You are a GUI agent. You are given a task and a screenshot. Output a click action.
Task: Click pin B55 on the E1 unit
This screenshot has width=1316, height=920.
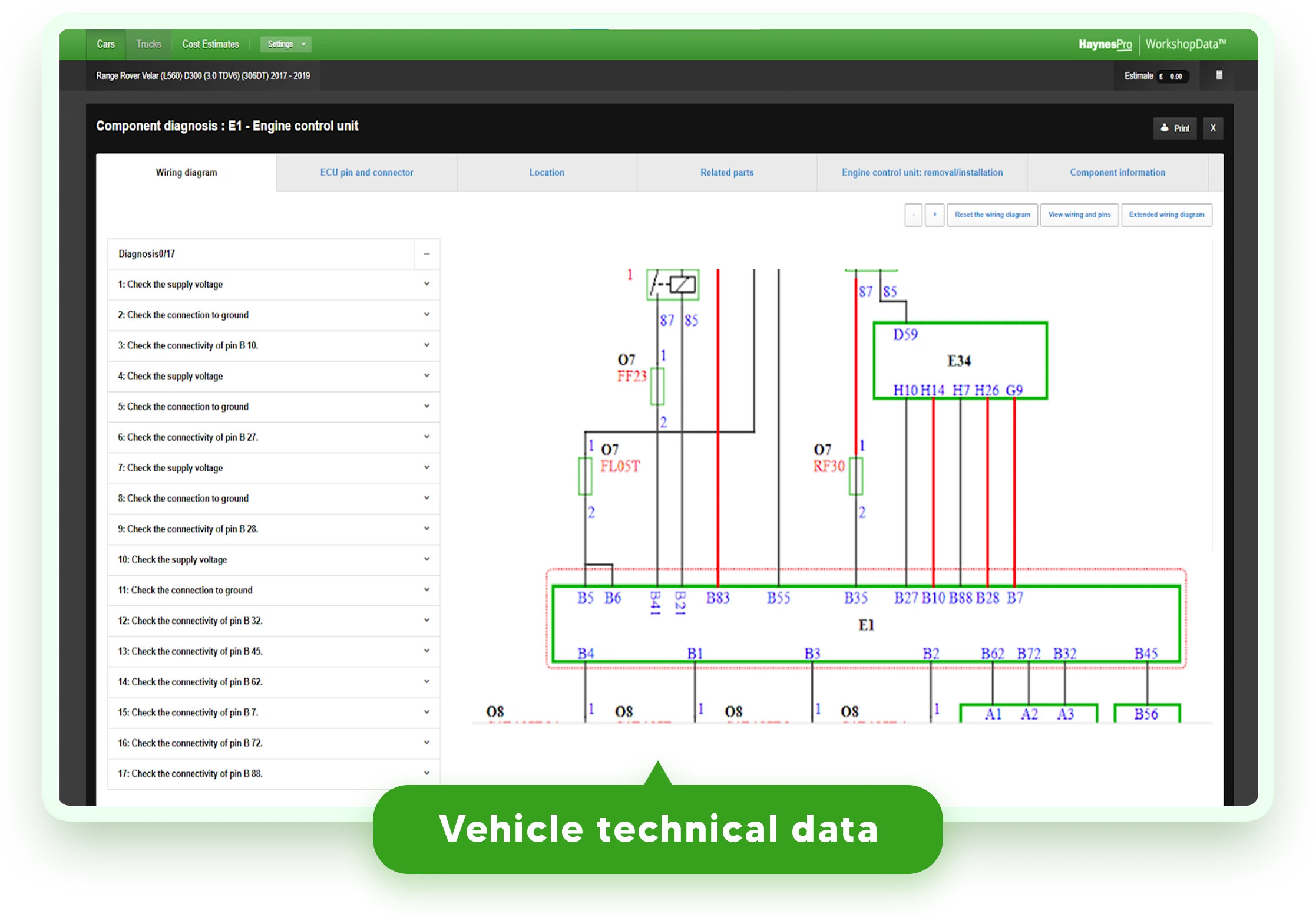(779, 598)
